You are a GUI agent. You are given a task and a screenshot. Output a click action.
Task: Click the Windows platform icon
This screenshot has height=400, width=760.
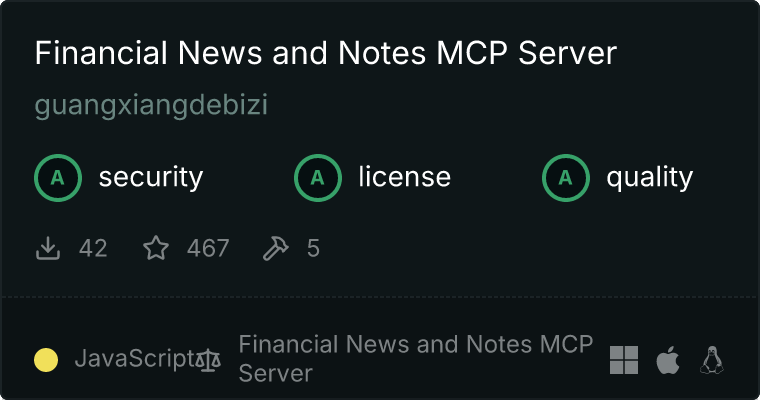point(624,360)
